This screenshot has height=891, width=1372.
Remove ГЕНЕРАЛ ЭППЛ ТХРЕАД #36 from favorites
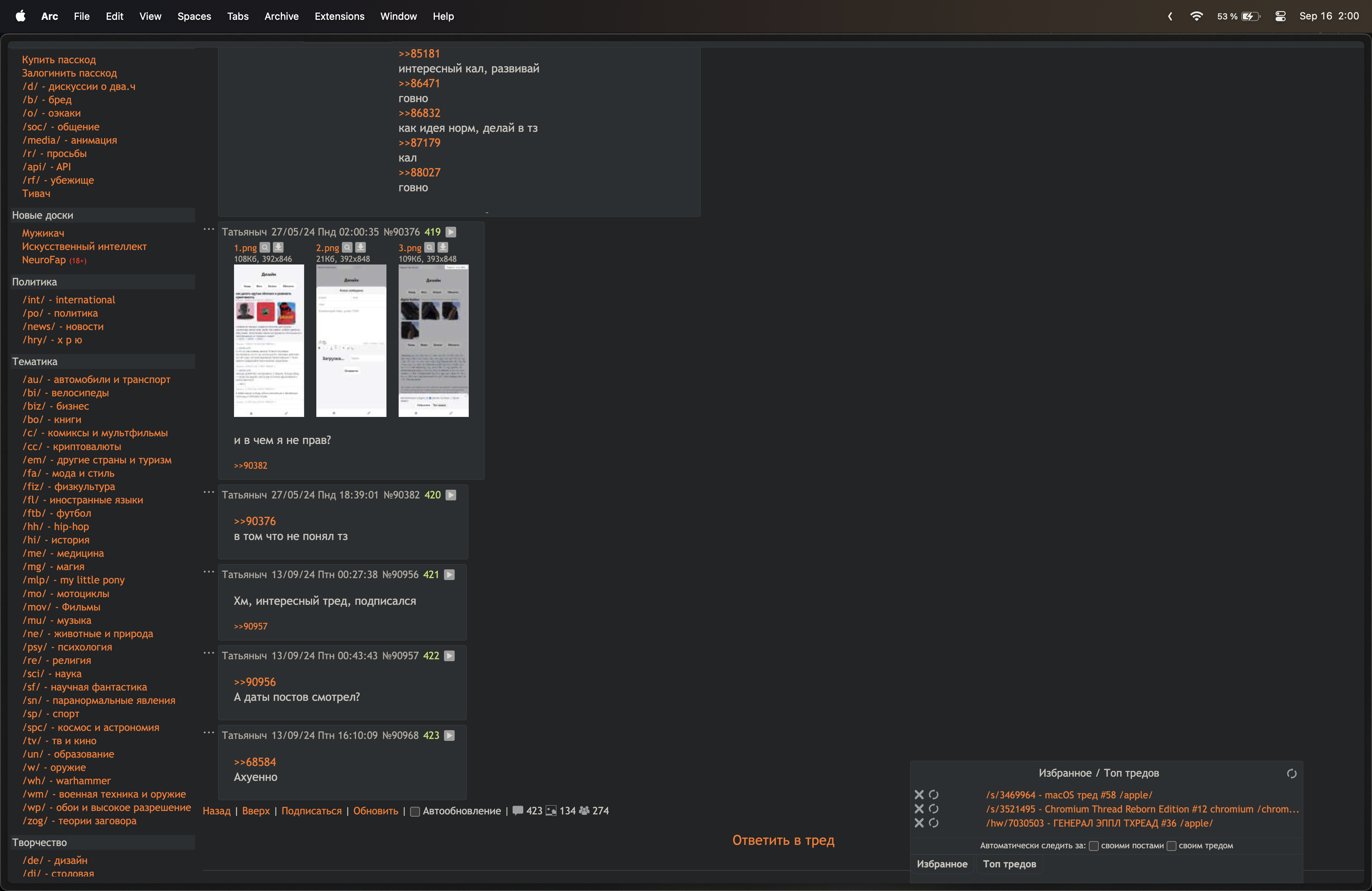point(919,823)
